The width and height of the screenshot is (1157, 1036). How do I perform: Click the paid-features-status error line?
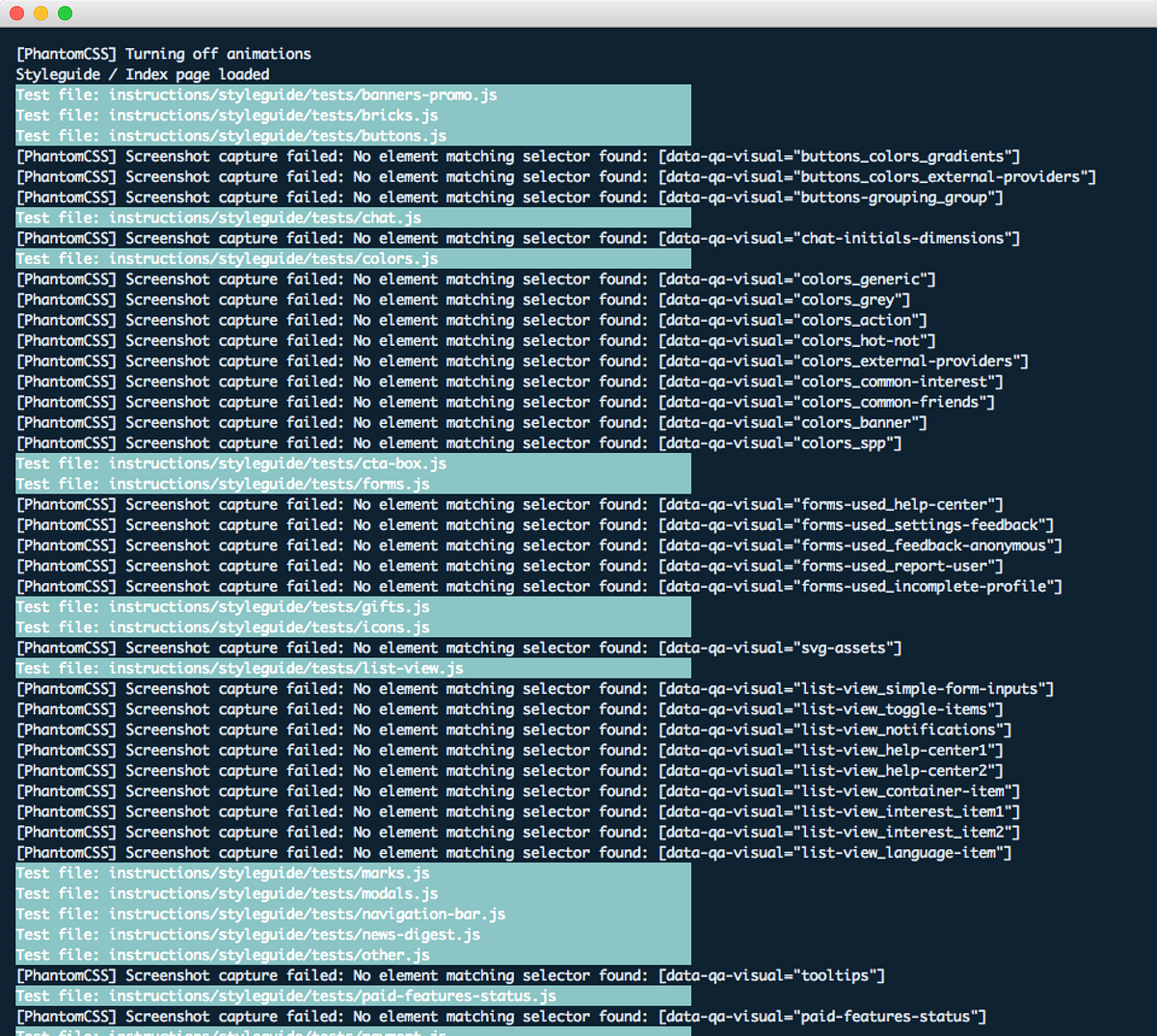(x=501, y=1017)
